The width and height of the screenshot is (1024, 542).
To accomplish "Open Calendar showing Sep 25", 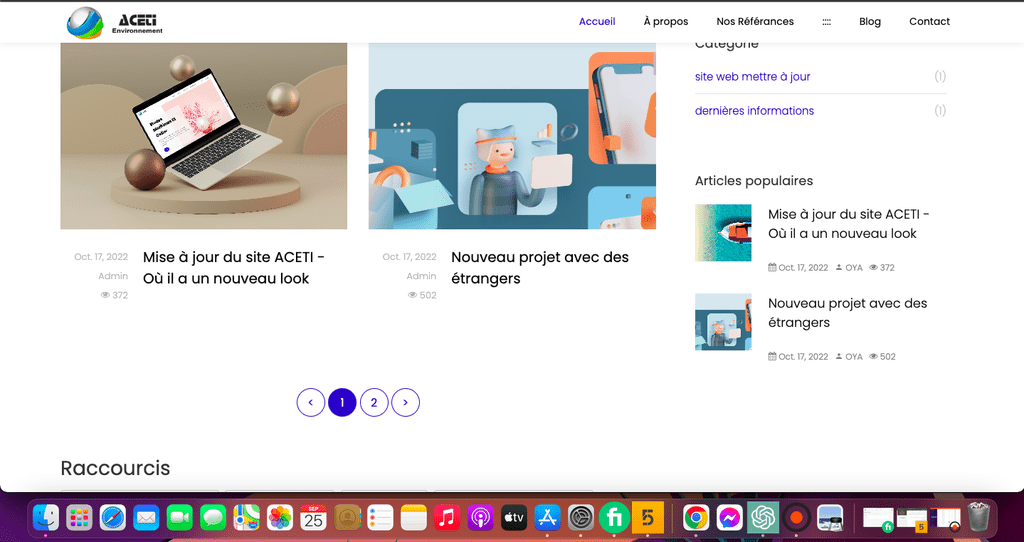I will click(x=313, y=518).
